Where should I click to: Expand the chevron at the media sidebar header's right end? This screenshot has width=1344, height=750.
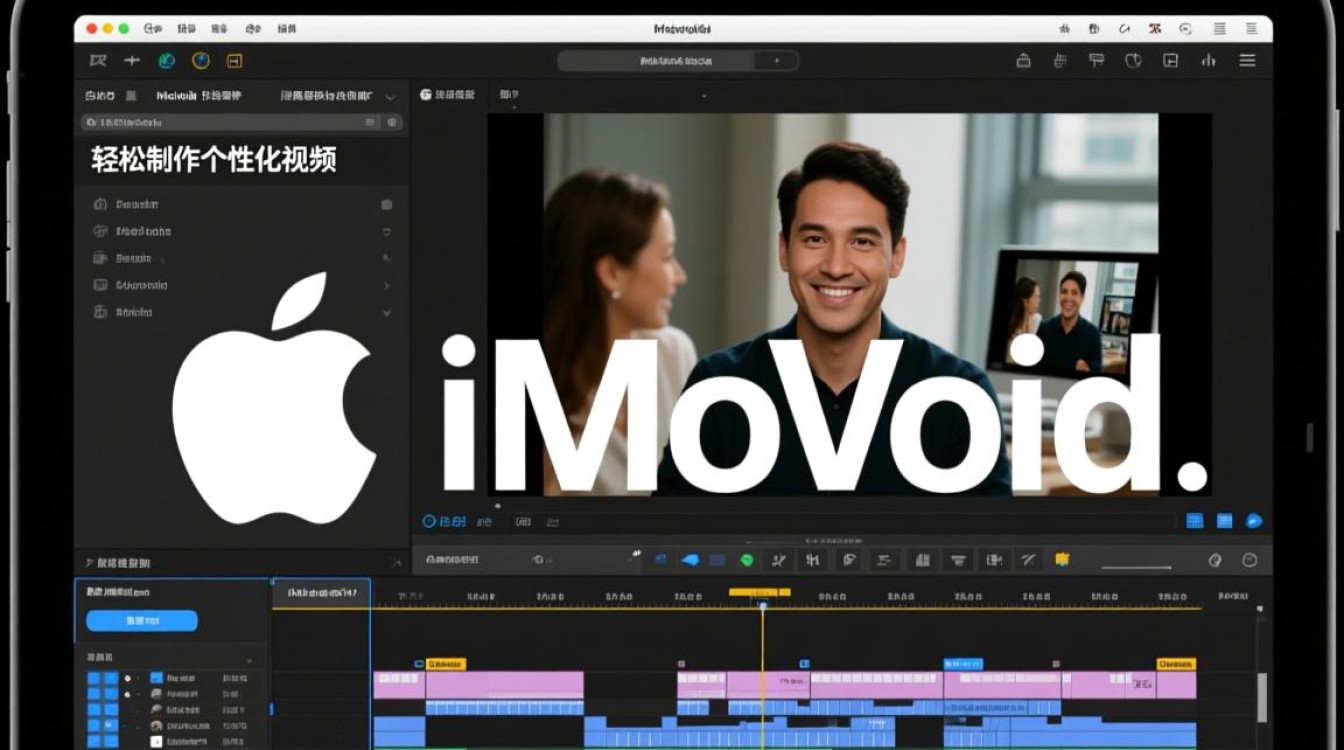click(390, 96)
